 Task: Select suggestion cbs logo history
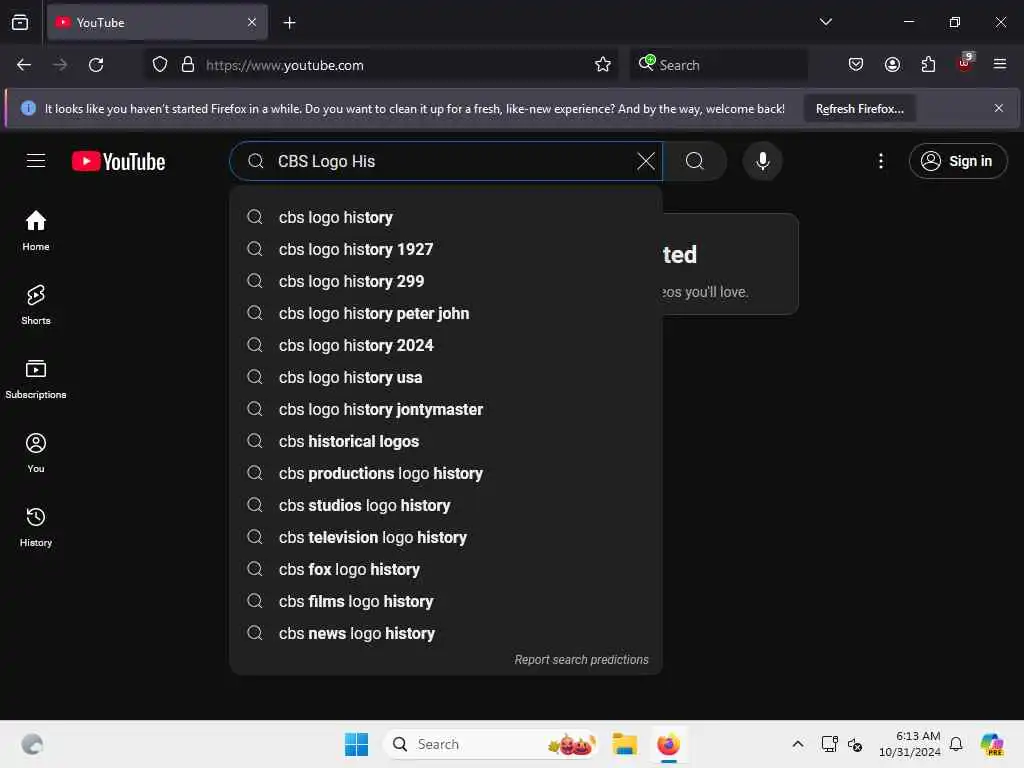click(446, 217)
